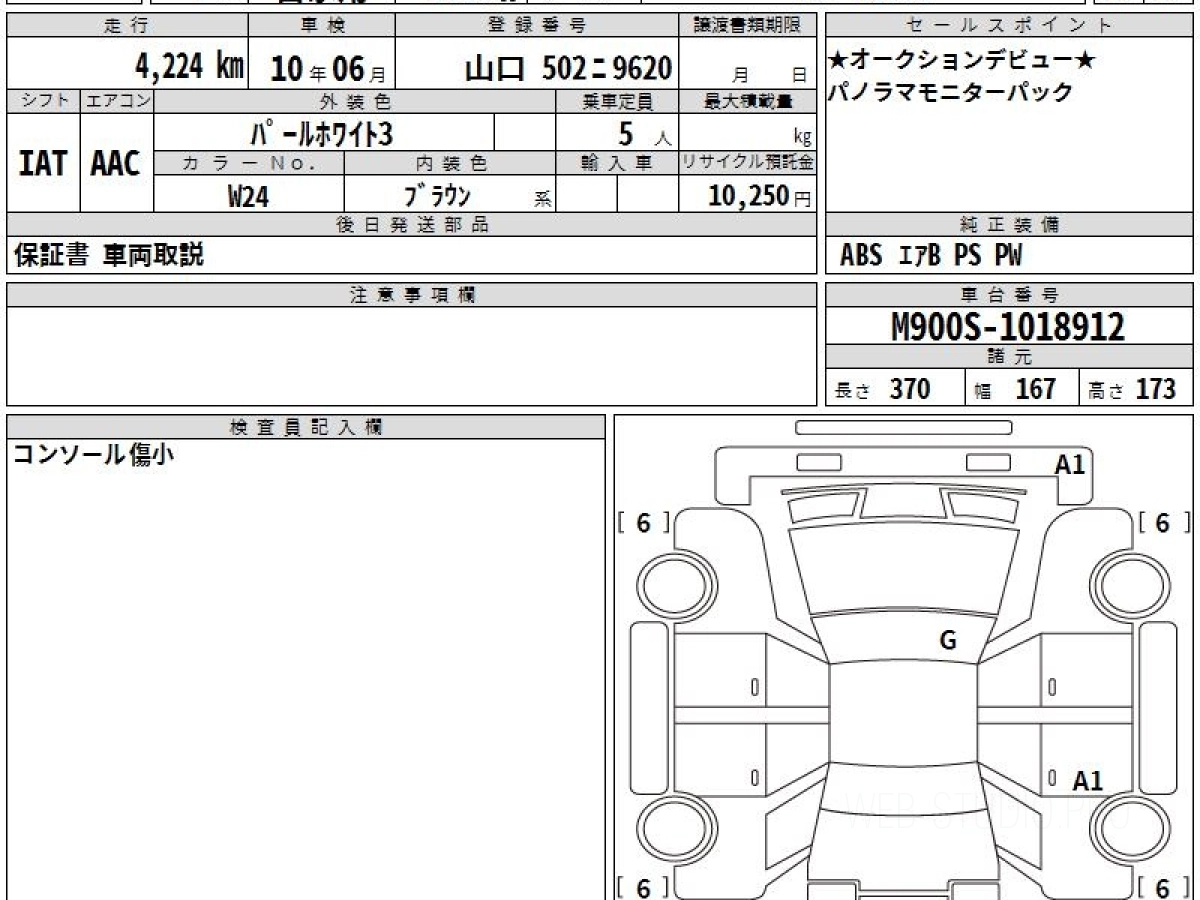This screenshot has width=1200, height=900.
Task: Click the ABS エアB PS PW equipment line
Action: pos(931,256)
